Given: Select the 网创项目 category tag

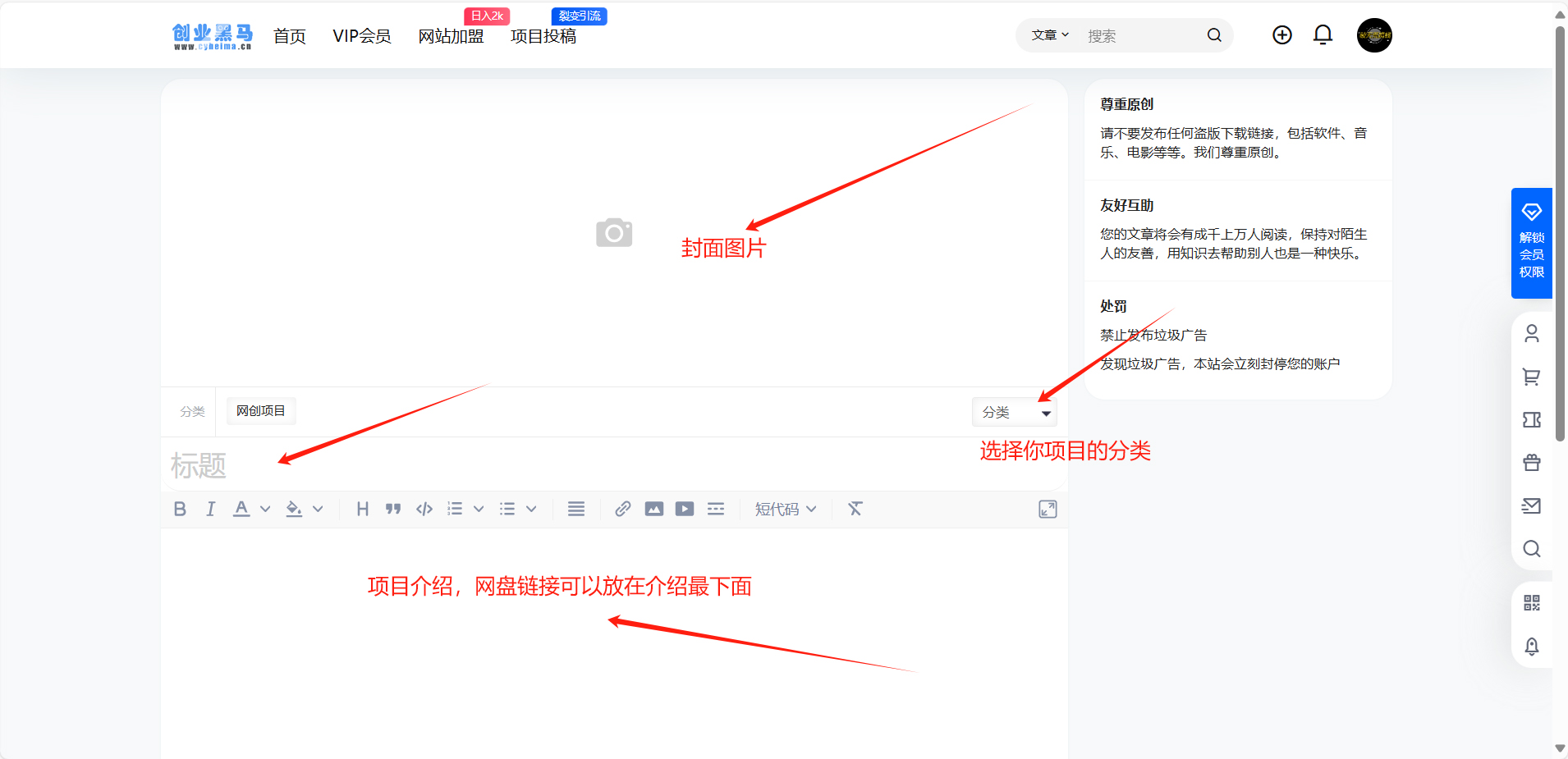Looking at the screenshot, I should 261,410.
